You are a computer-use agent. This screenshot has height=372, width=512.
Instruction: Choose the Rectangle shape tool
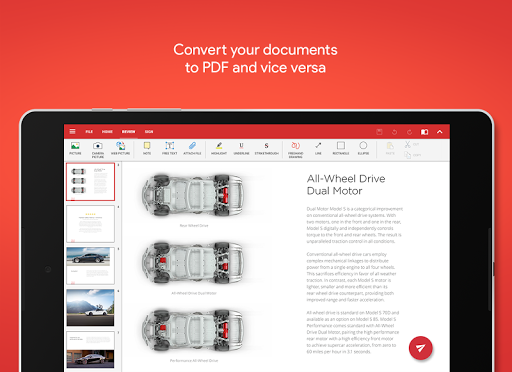pyautogui.click(x=341, y=148)
